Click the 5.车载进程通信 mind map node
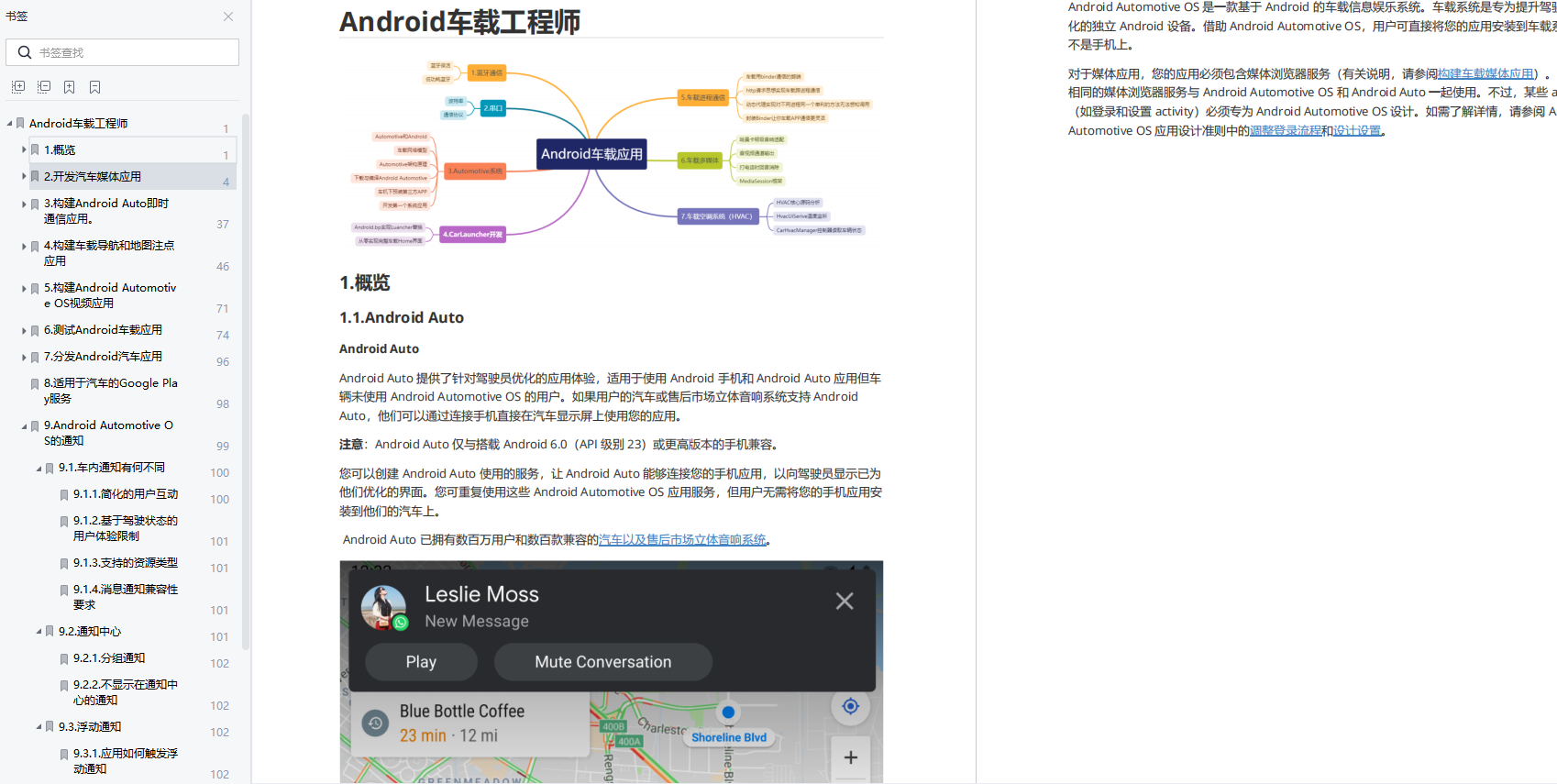 (703, 97)
